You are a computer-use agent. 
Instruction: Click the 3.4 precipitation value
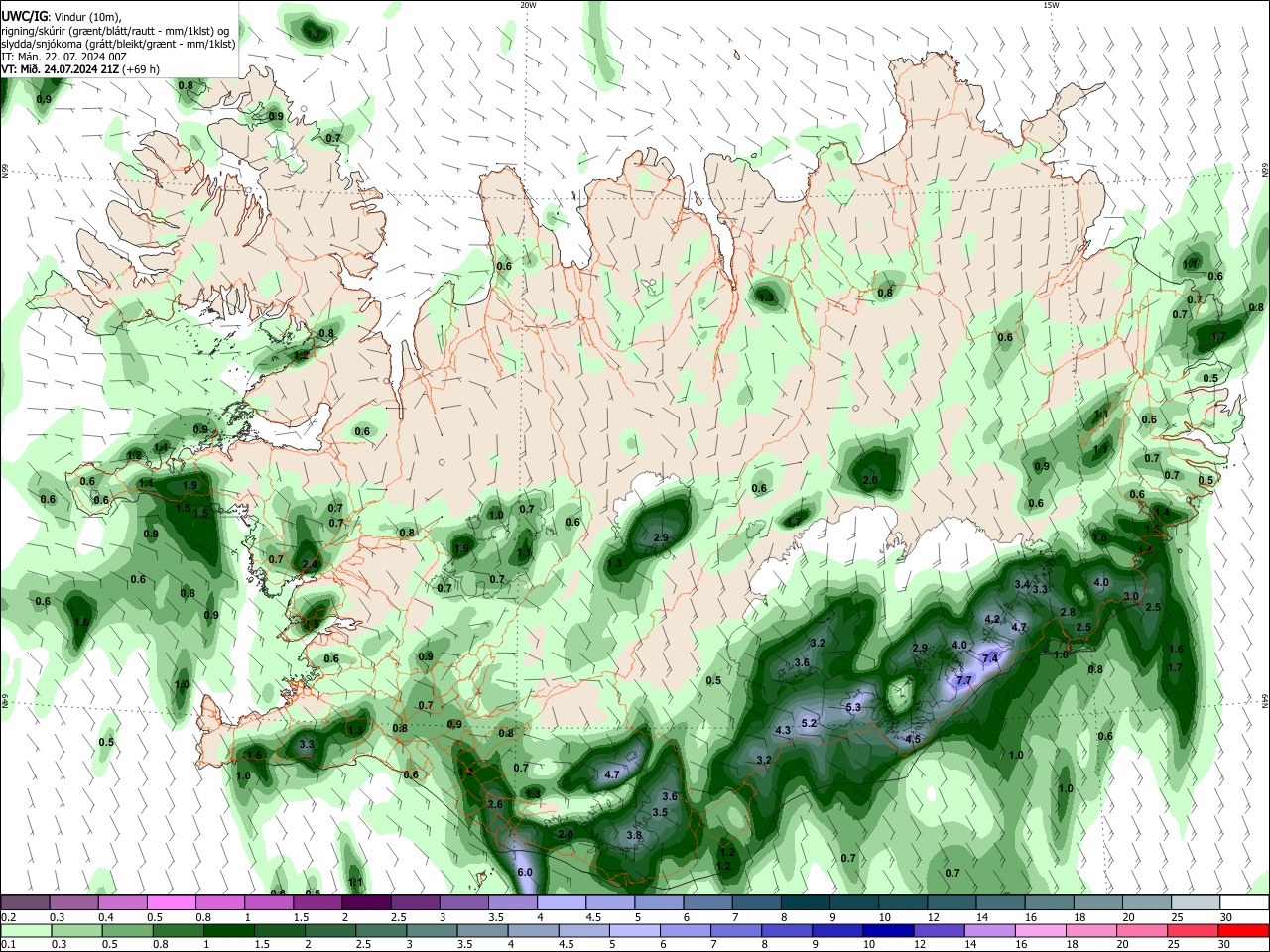click(x=1022, y=585)
